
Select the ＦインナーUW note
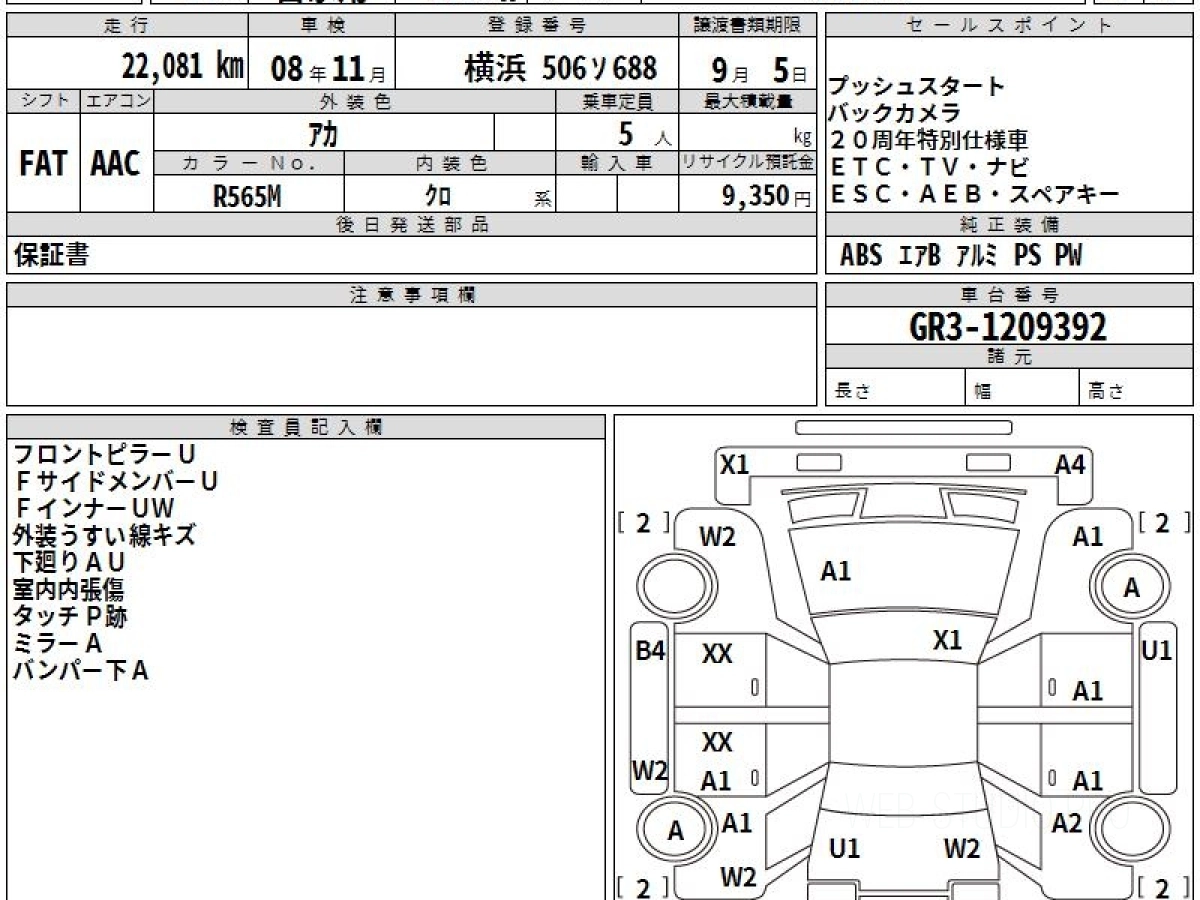(94, 509)
